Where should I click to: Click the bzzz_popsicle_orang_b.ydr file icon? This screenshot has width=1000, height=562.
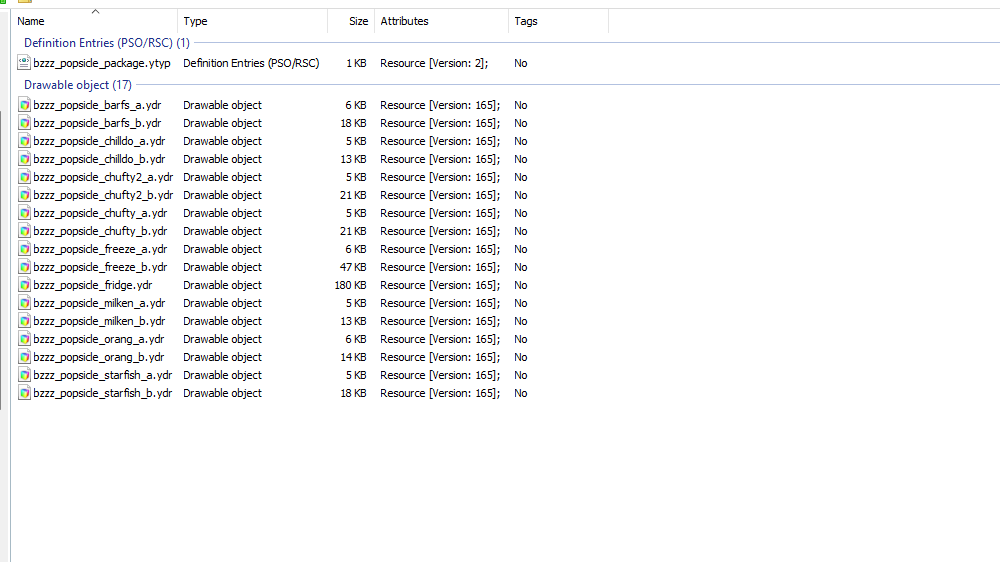25,357
